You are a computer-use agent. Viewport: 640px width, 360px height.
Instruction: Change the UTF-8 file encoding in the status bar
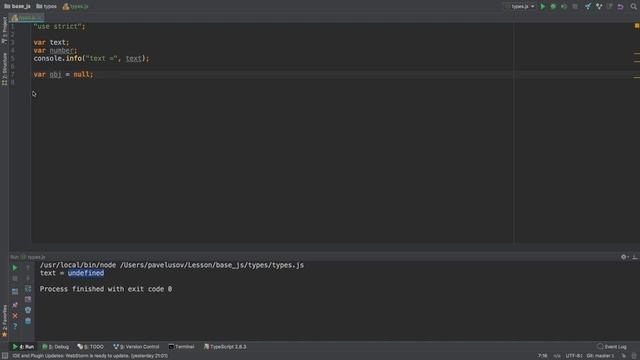click(573, 356)
